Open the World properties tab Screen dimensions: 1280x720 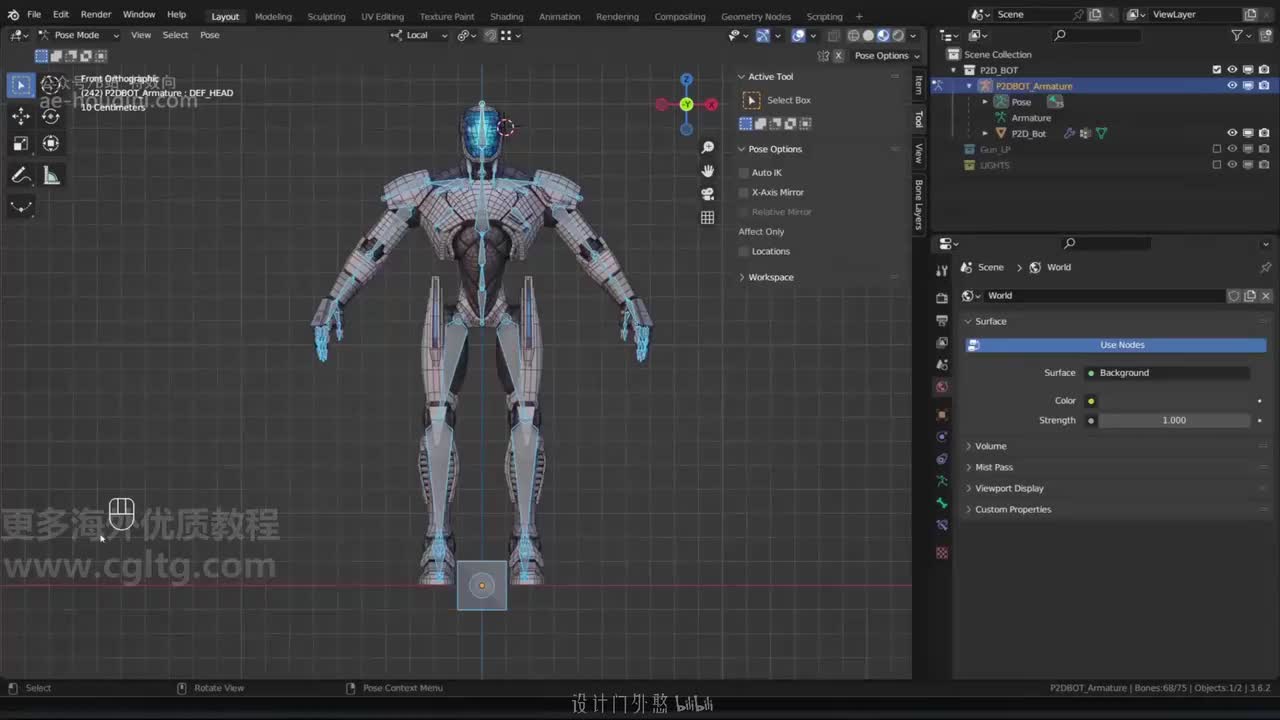942,387
